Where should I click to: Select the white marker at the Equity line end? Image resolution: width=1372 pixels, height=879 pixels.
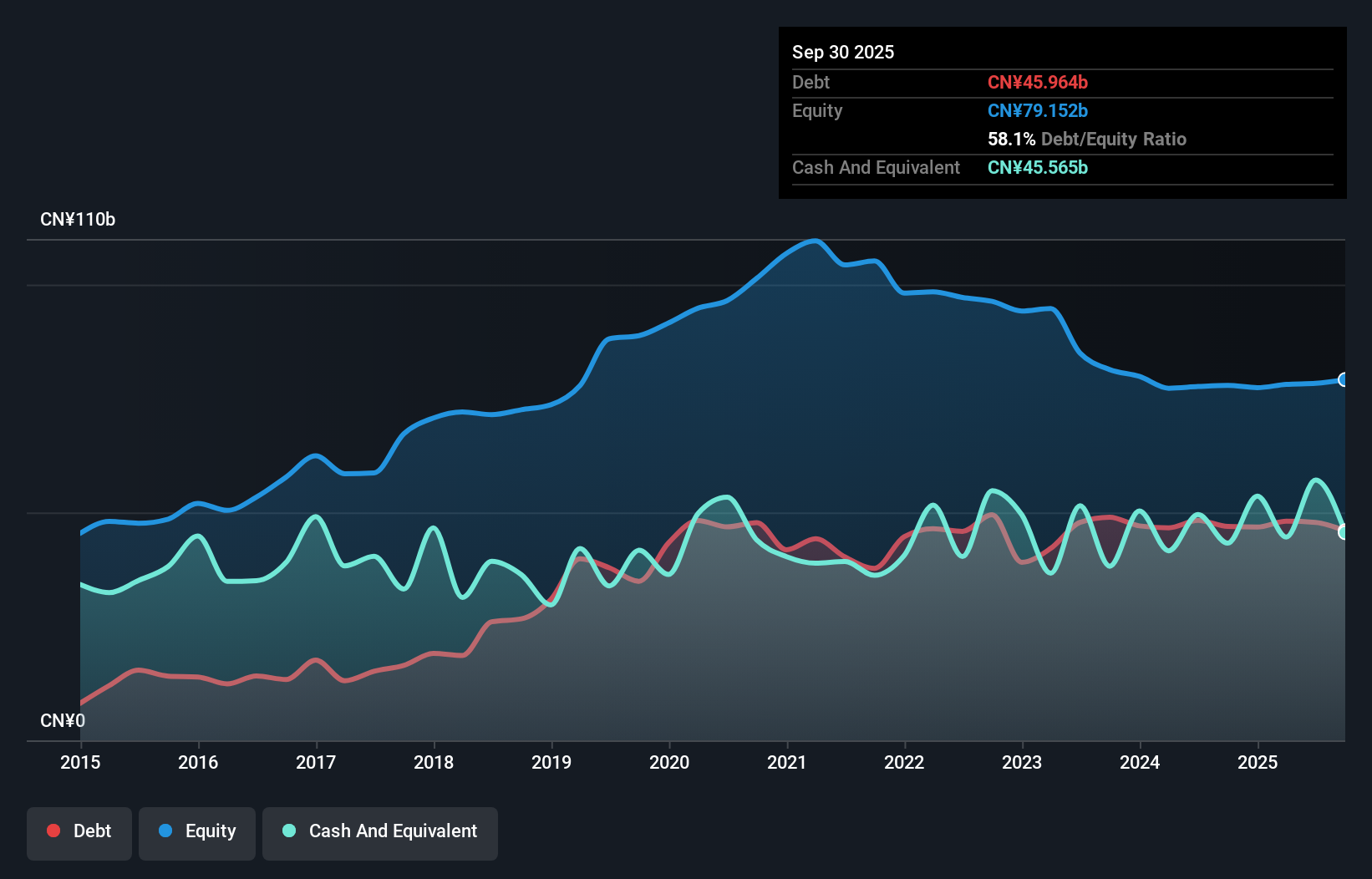click(1344, 379)
